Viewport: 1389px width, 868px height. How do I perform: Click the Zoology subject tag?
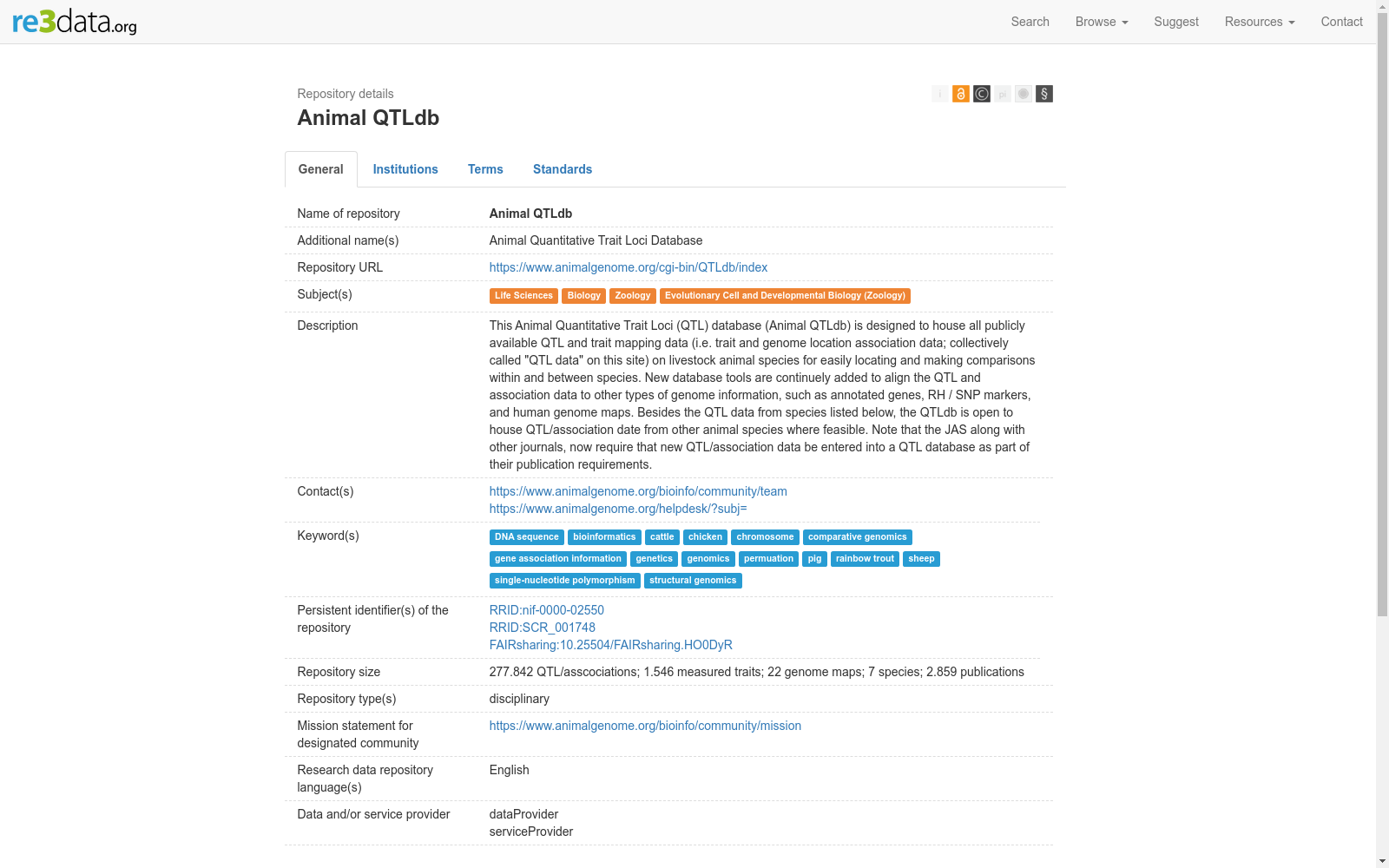(633, 296)
